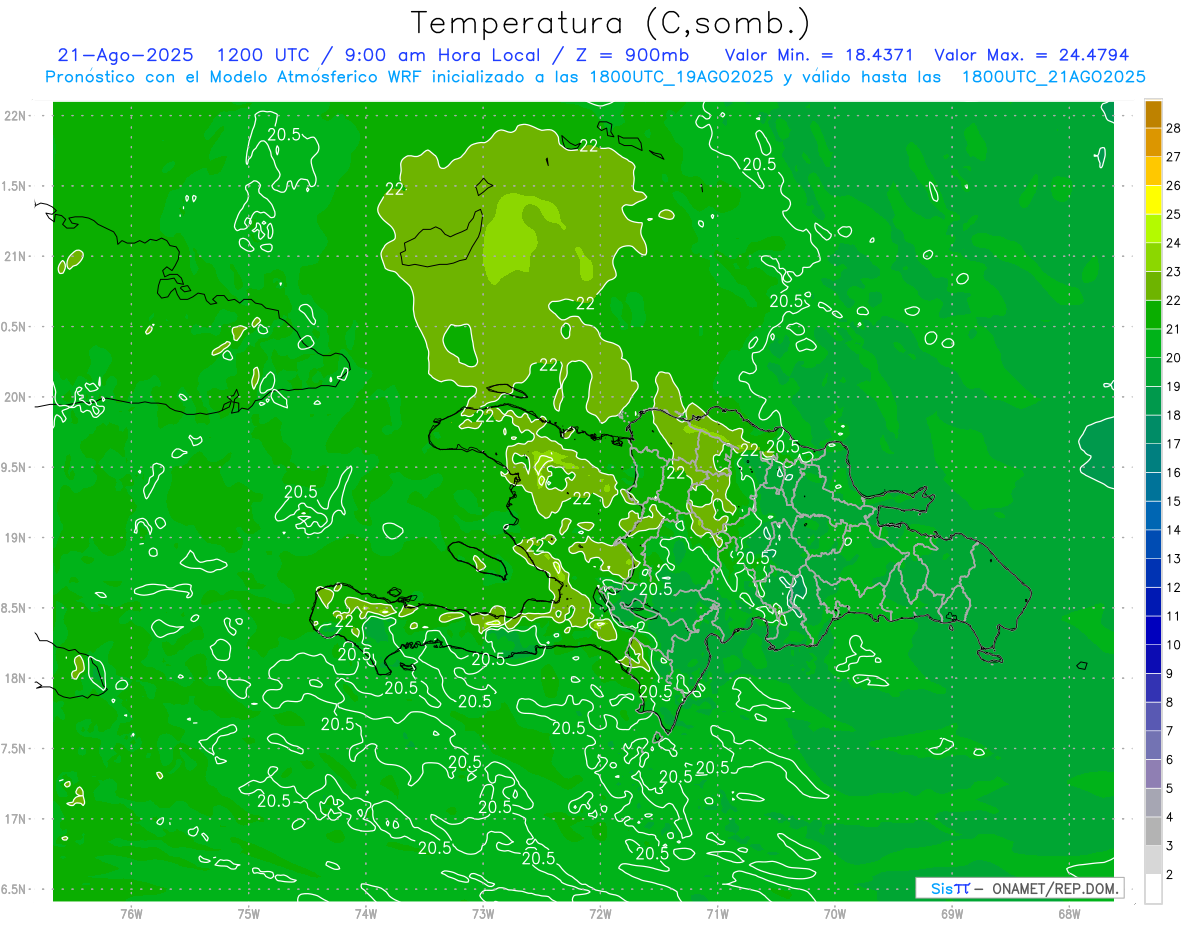The height and width of the screenshot is (927, 1200).
Task: Click the dark blue swatch between 10 and 11
Action: [1153, 631]
